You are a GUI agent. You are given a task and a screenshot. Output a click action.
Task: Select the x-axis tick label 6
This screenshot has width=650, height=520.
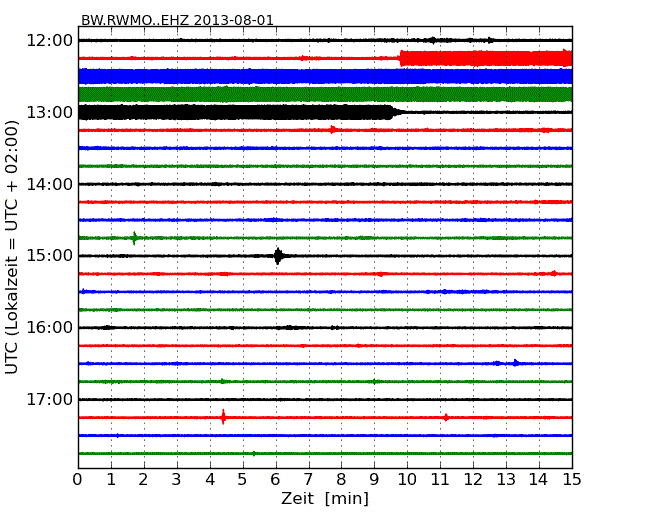point(276,480)
